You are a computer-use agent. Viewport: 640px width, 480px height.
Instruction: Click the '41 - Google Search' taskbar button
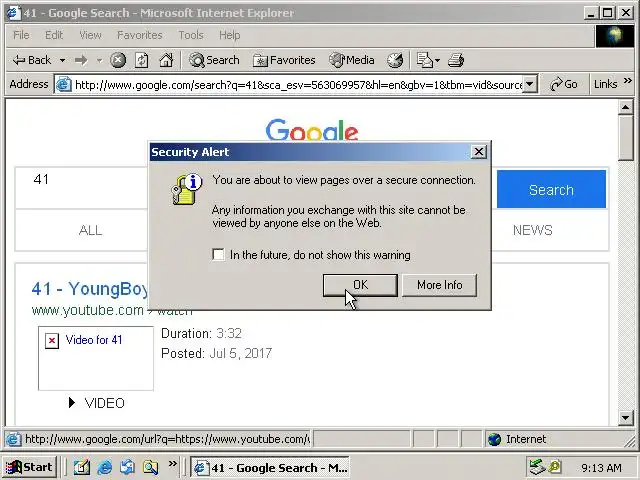[270, 467]
